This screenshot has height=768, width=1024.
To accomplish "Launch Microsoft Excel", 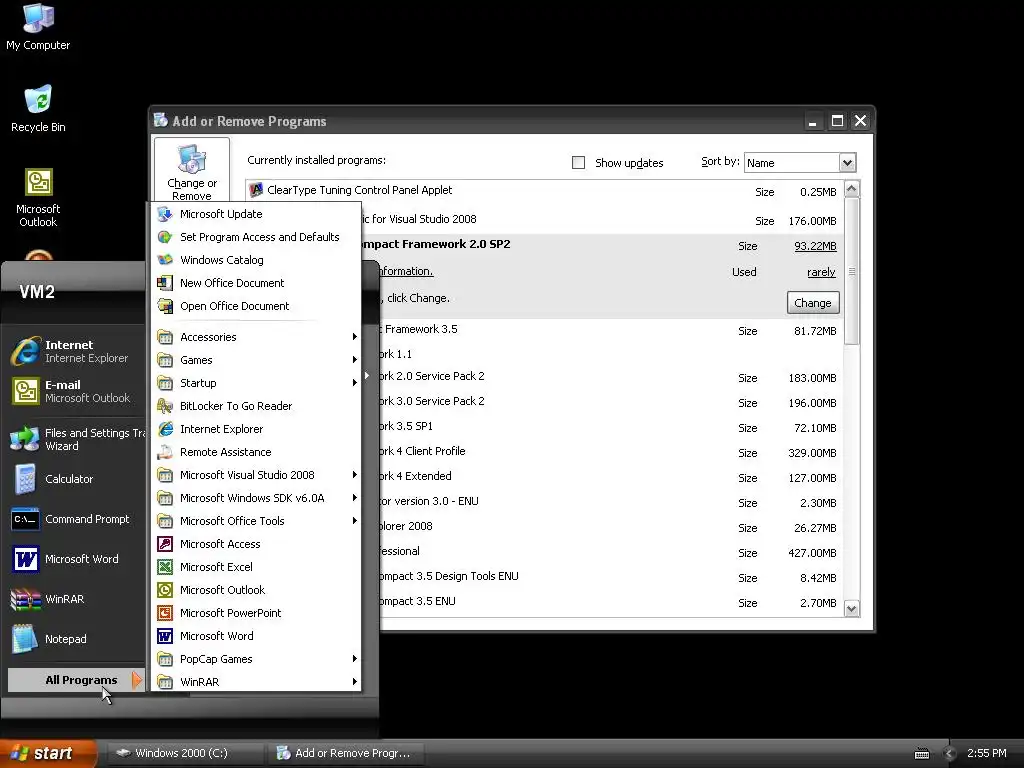I will coord(255,567).
